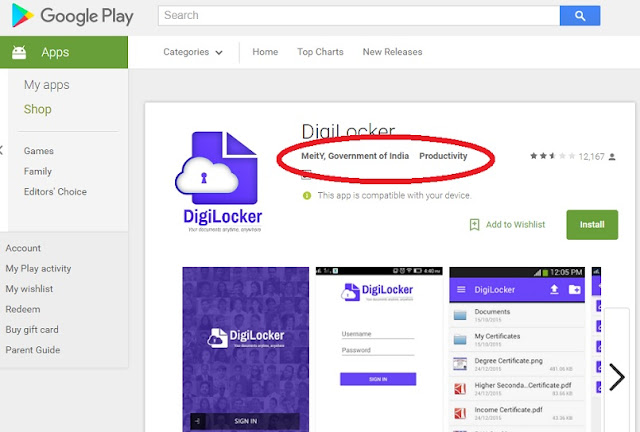640x432 pixels.
Task: Click the Add to Wishlist text
Action: click(x=516, y=224)
